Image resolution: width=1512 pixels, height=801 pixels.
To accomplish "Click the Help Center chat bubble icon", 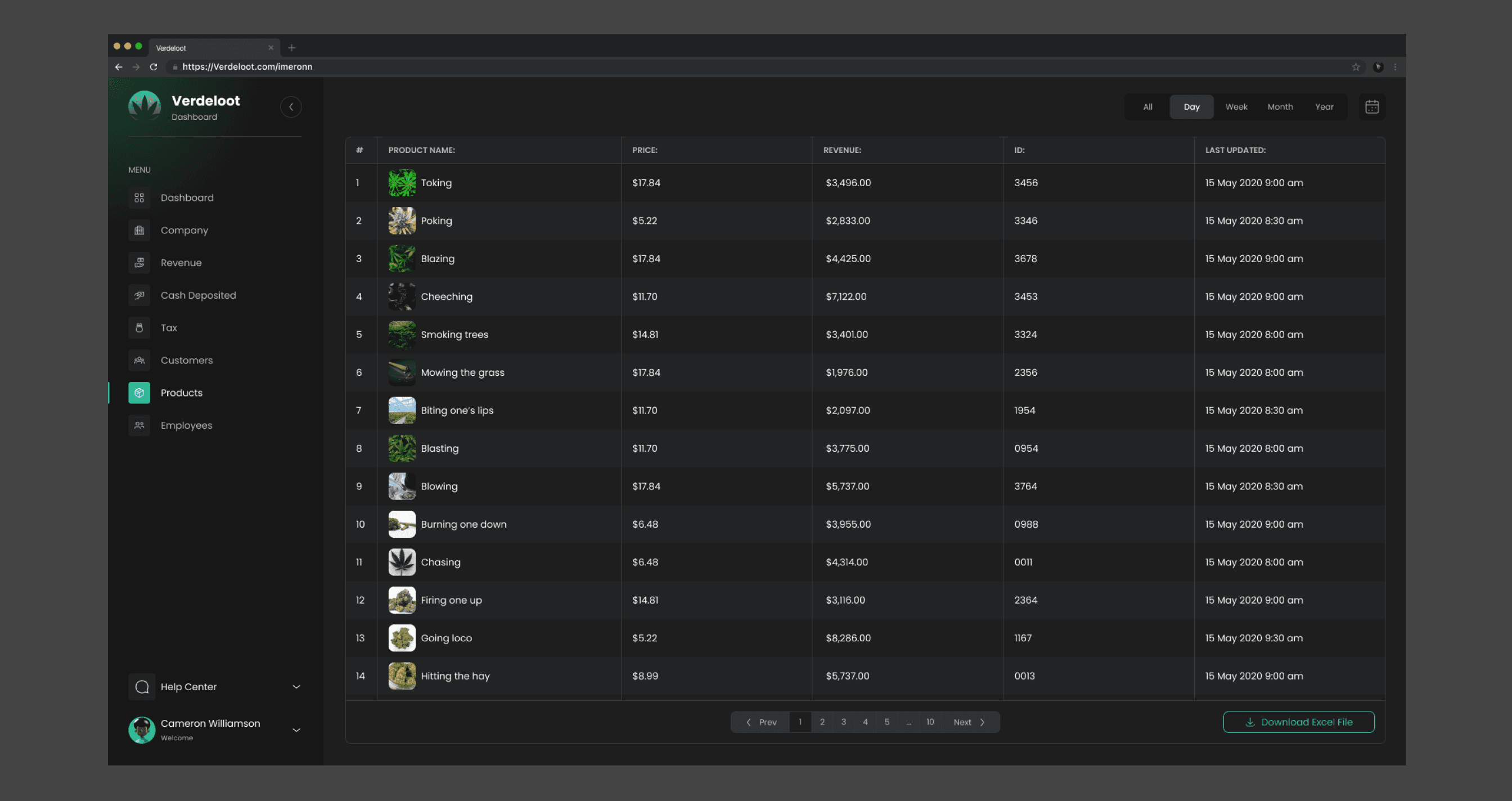I will [x=142, y=687].
